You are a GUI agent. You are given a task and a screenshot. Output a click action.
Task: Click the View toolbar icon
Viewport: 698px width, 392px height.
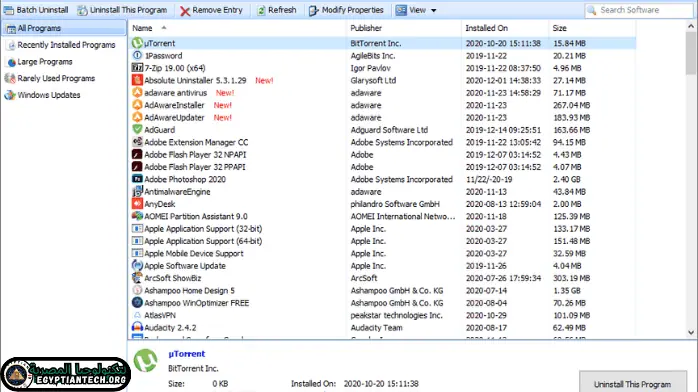401,10
